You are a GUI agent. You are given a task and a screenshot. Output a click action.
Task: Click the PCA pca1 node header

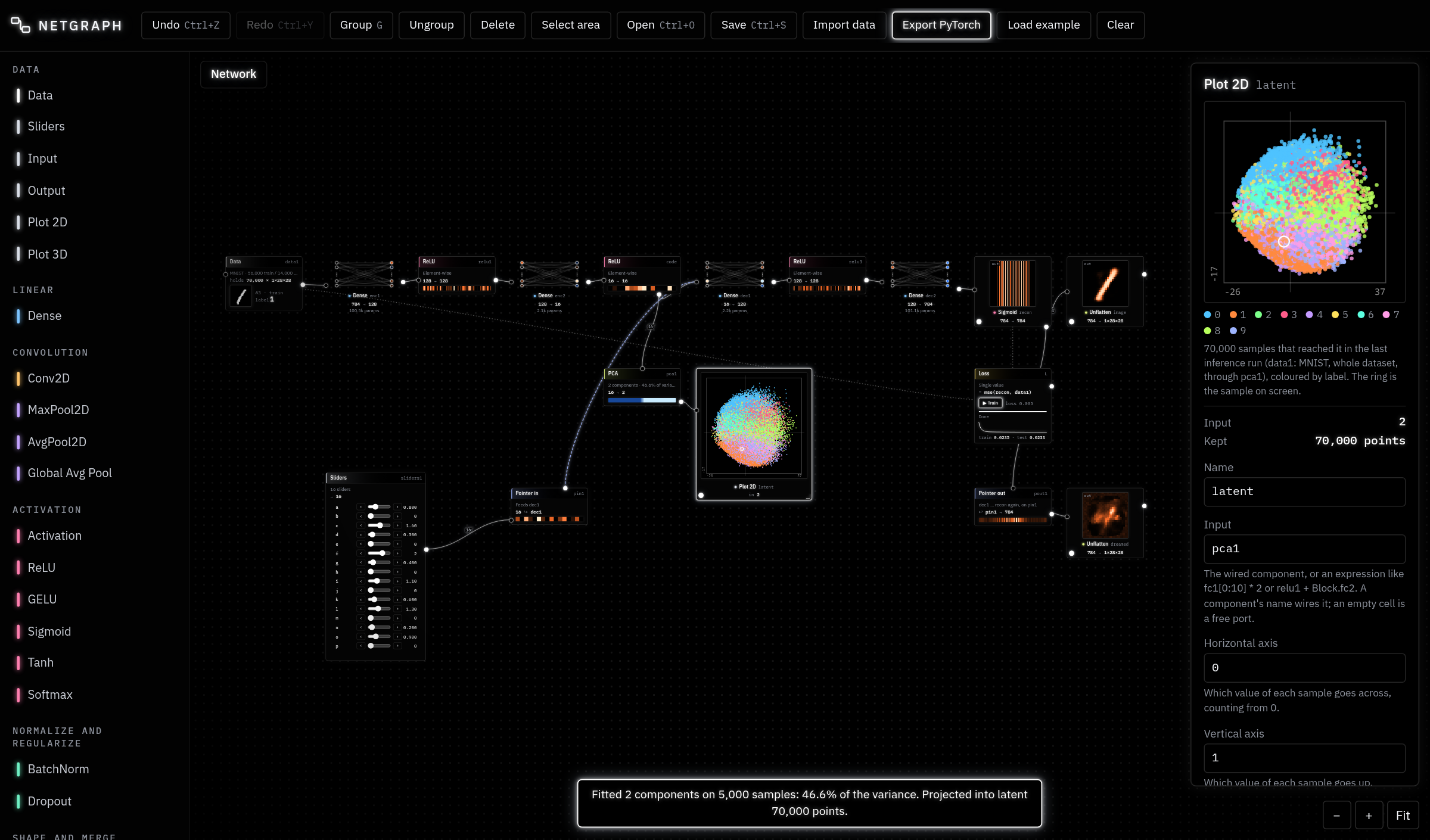tap(642, 374)
